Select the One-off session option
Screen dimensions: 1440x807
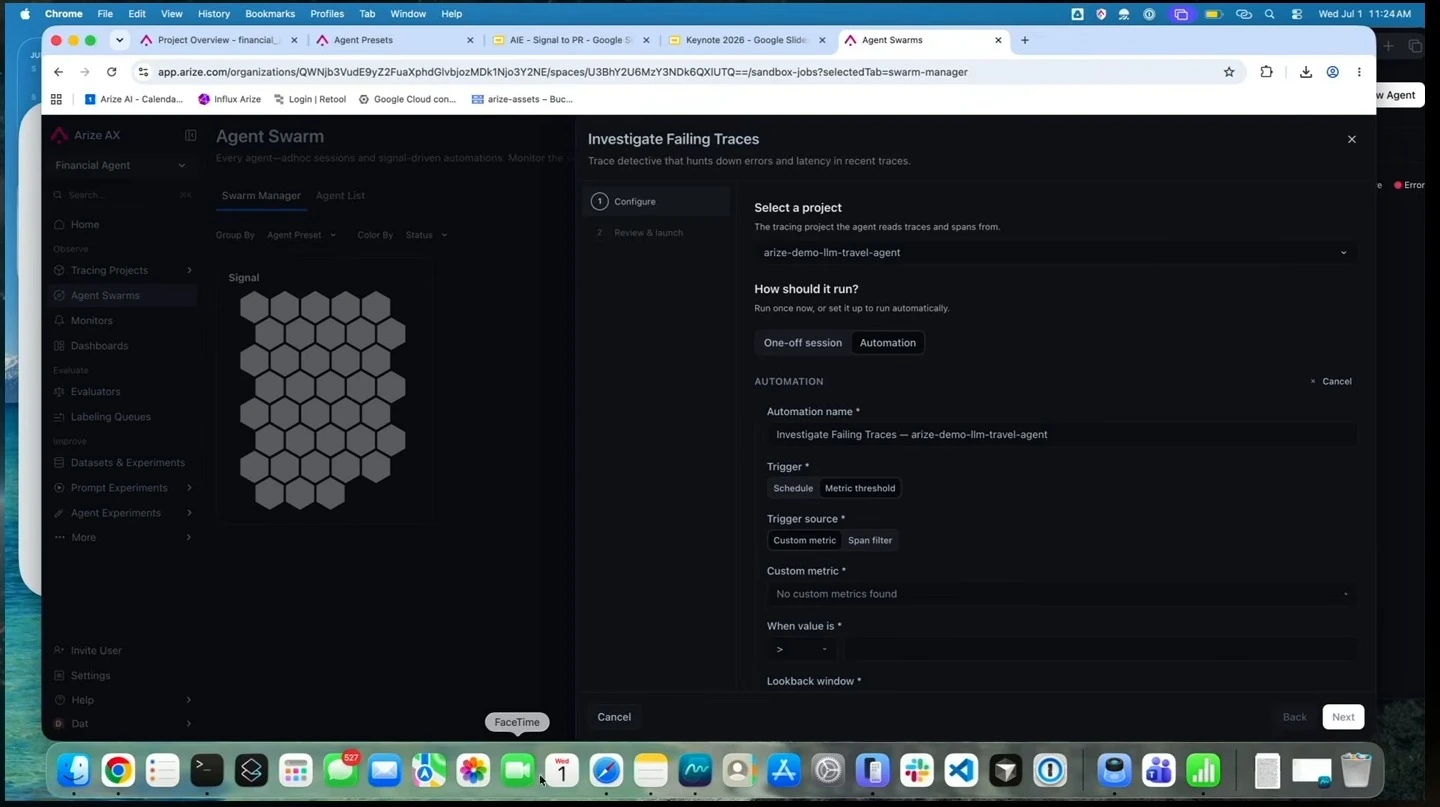[x=803, y=343]
